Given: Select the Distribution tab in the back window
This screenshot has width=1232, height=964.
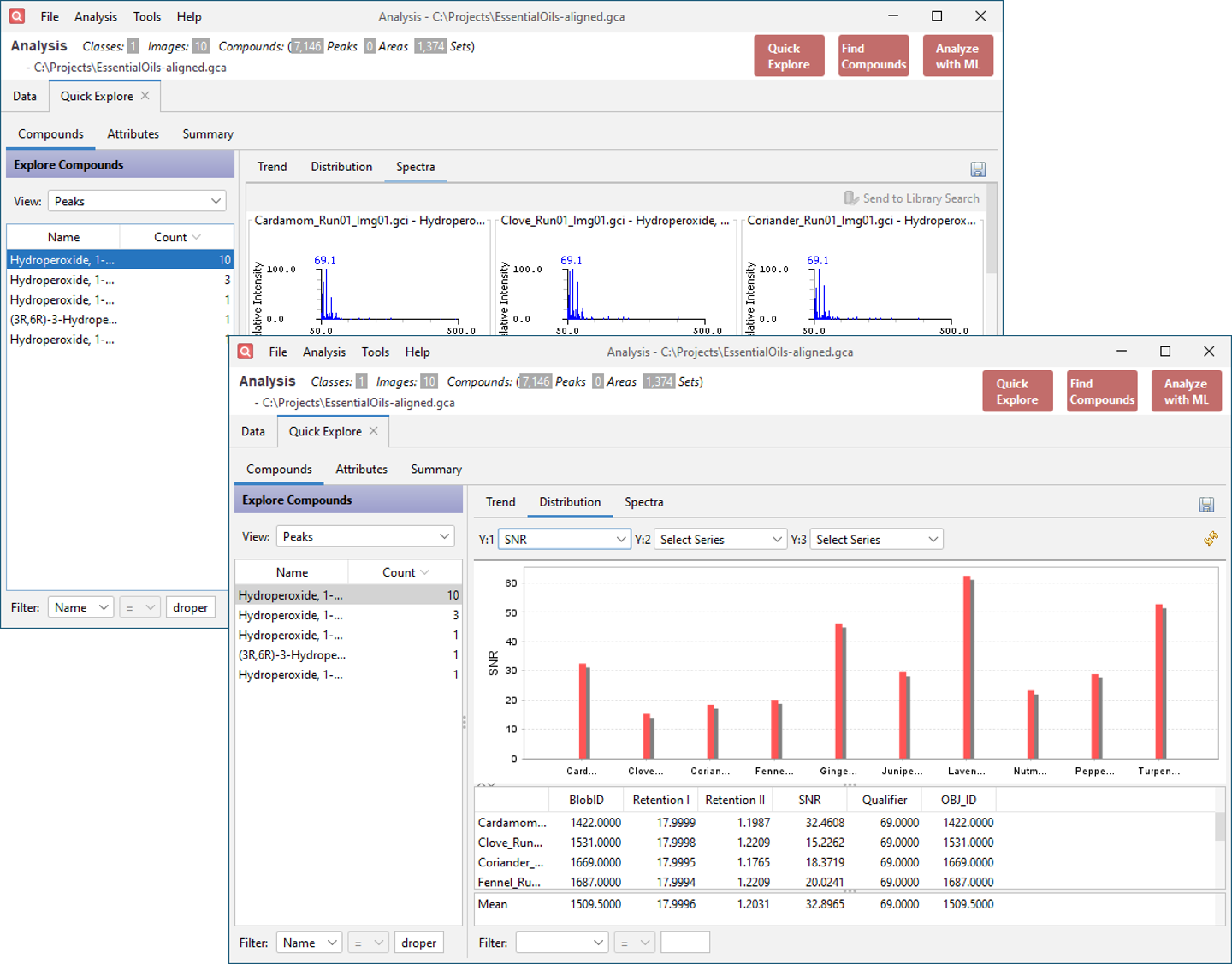Looking at the screenshot, I should pyautogui.click(x=341, y=167).
